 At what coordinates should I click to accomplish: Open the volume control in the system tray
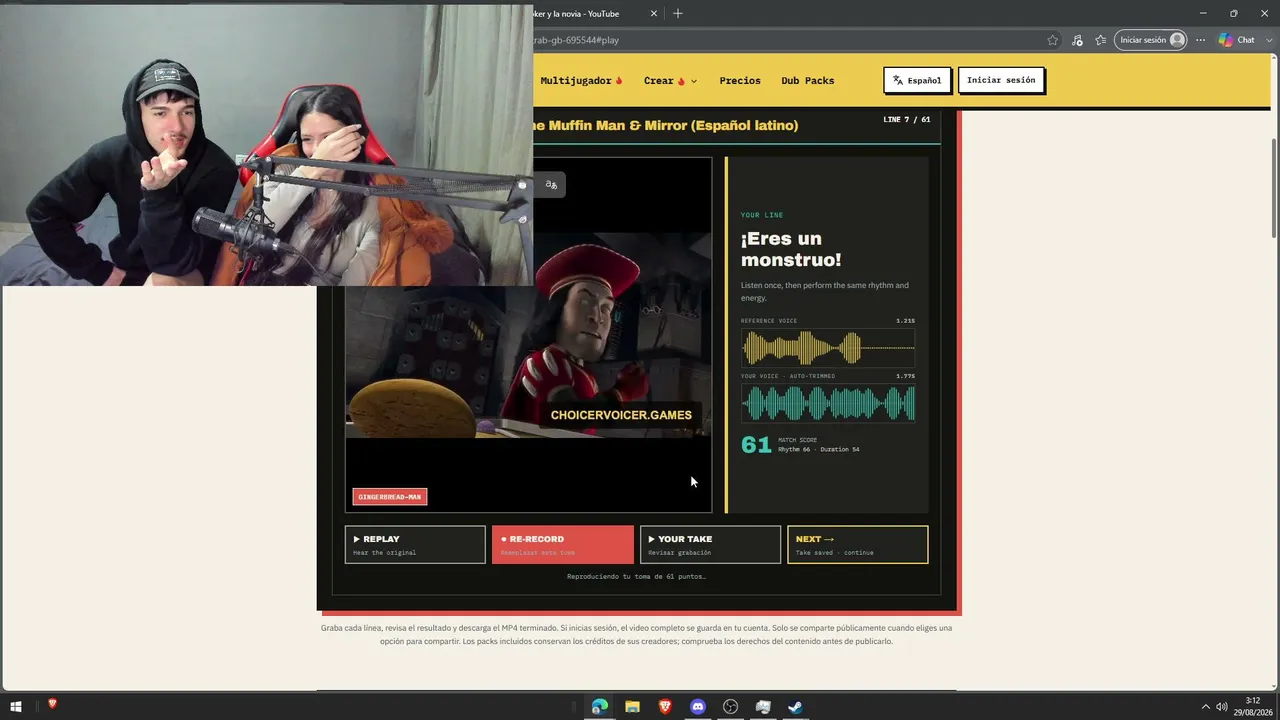1222,707
